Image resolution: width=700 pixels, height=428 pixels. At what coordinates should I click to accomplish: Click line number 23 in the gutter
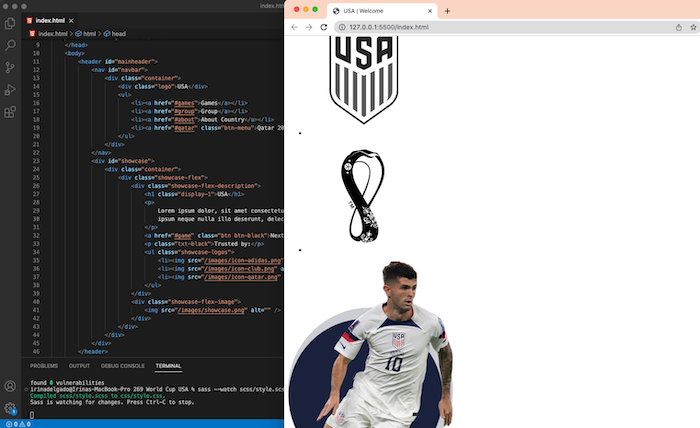pyautogui.click(x=36, y=161)
